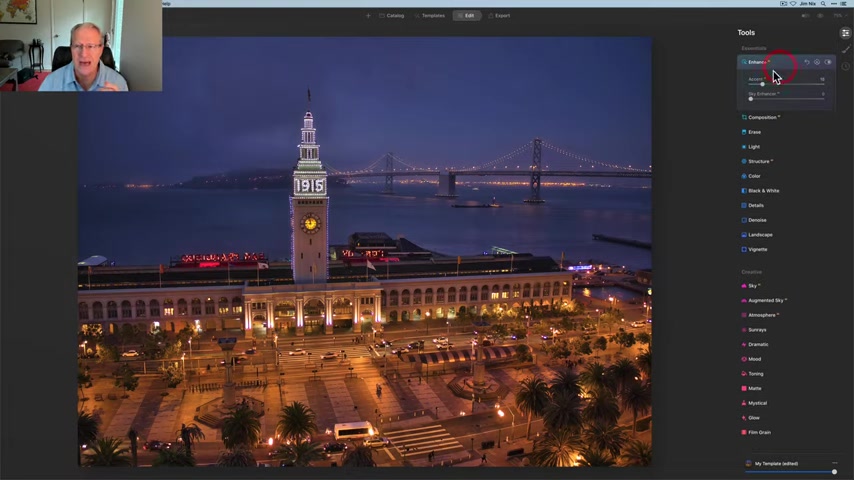The width and height of the screenshot is (854, 480).
Task: Select the Erase tool
Action: 754,132
